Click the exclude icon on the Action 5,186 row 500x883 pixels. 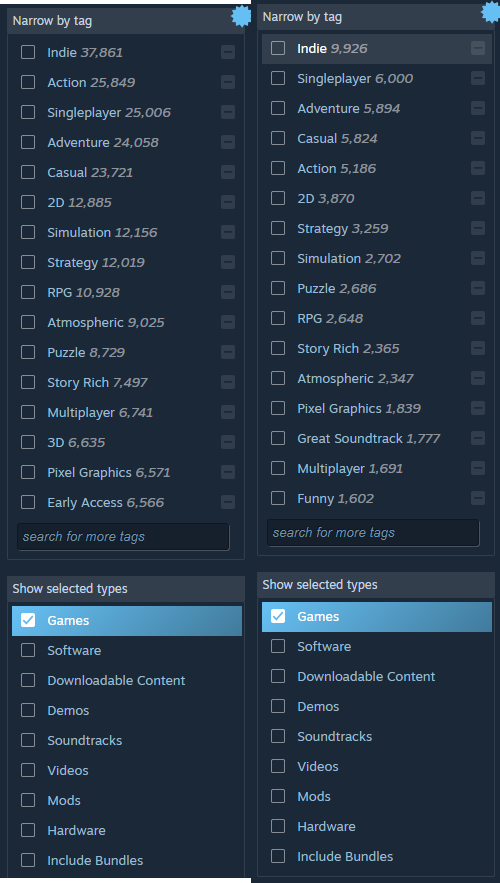[478, 168]
